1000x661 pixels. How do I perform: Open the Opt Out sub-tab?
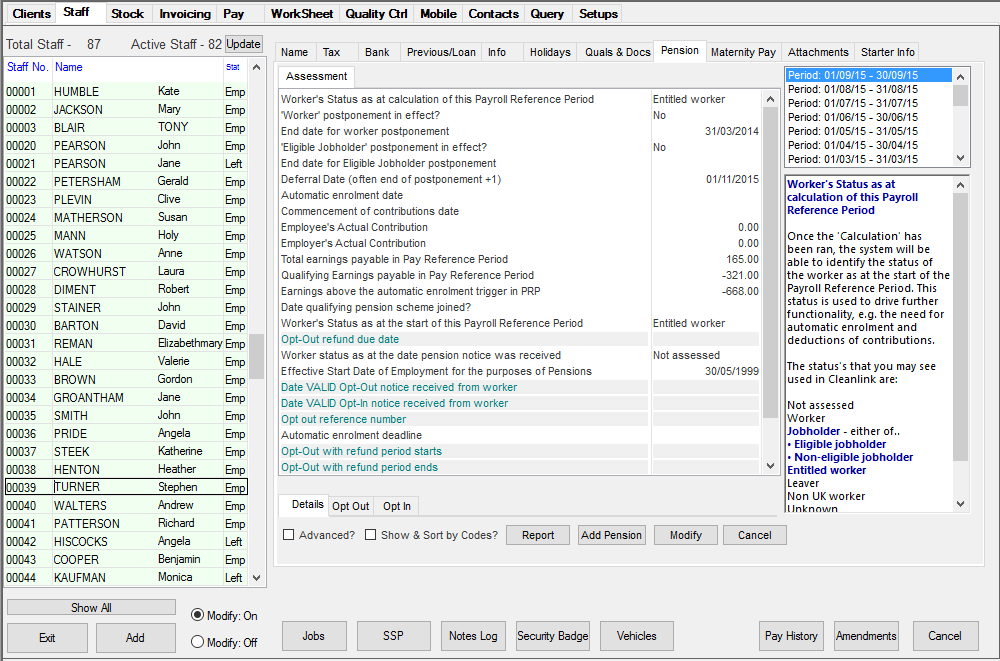(x=351, y=505)
